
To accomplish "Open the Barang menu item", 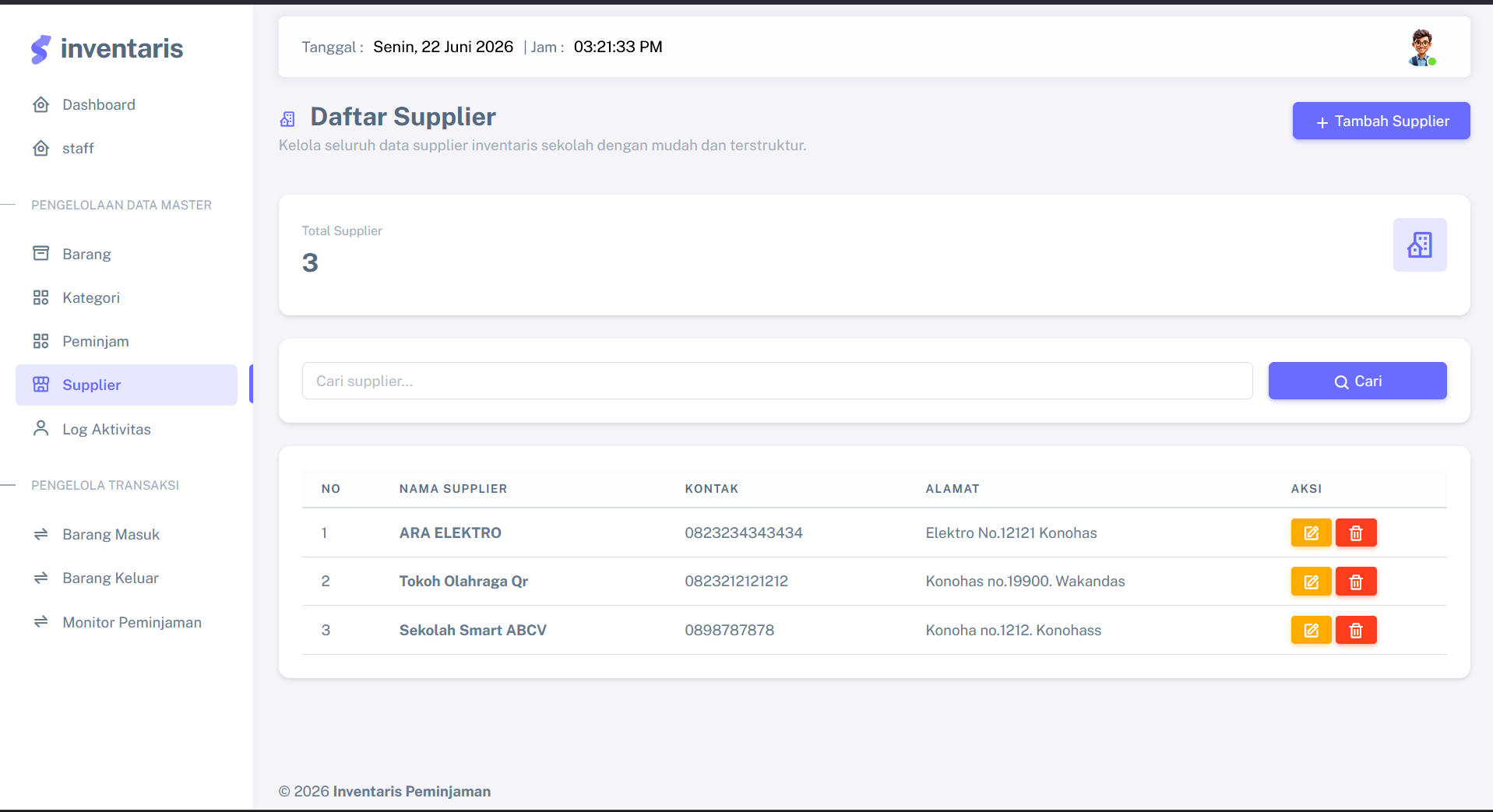I will (x=126, y=254).
